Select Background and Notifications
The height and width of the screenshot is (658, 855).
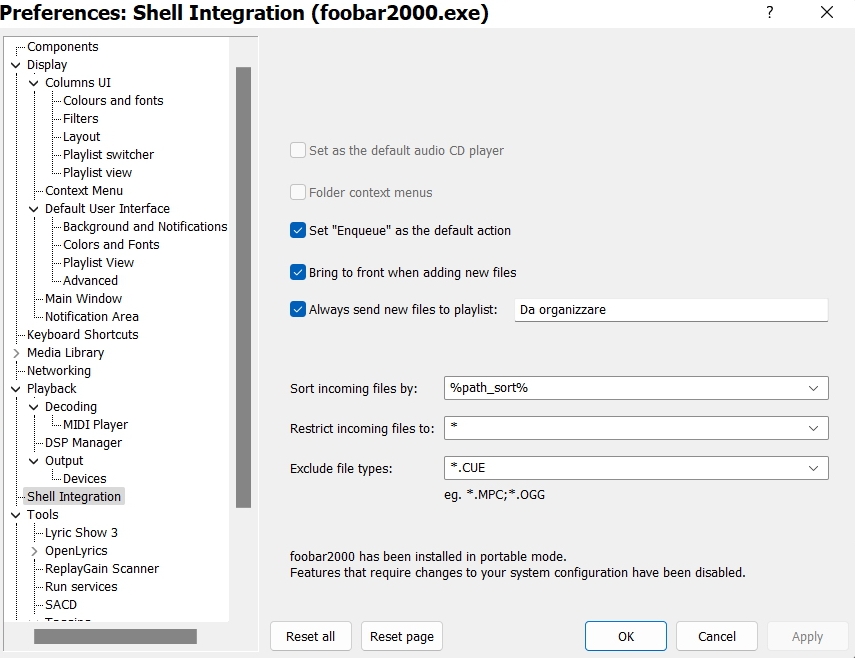coord(145,227)
